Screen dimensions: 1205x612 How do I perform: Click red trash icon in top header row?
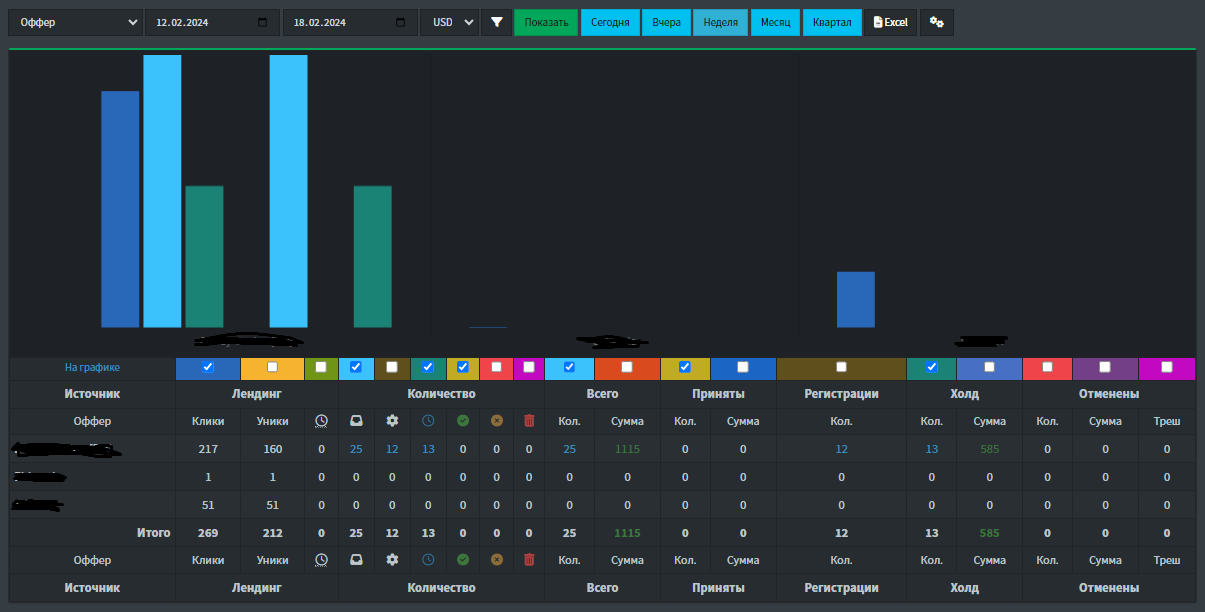pos(529,421)
